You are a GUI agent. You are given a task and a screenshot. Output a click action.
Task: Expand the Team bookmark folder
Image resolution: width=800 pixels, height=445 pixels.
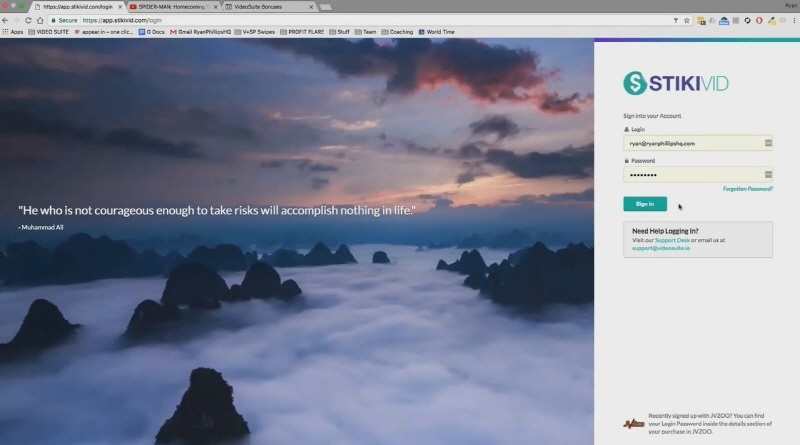coord(365,32)
